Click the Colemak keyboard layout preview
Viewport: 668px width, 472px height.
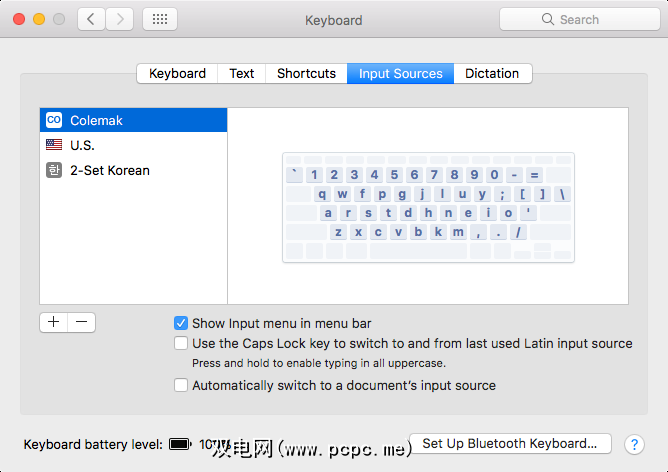pyautogui.click(x=428, y=207)
